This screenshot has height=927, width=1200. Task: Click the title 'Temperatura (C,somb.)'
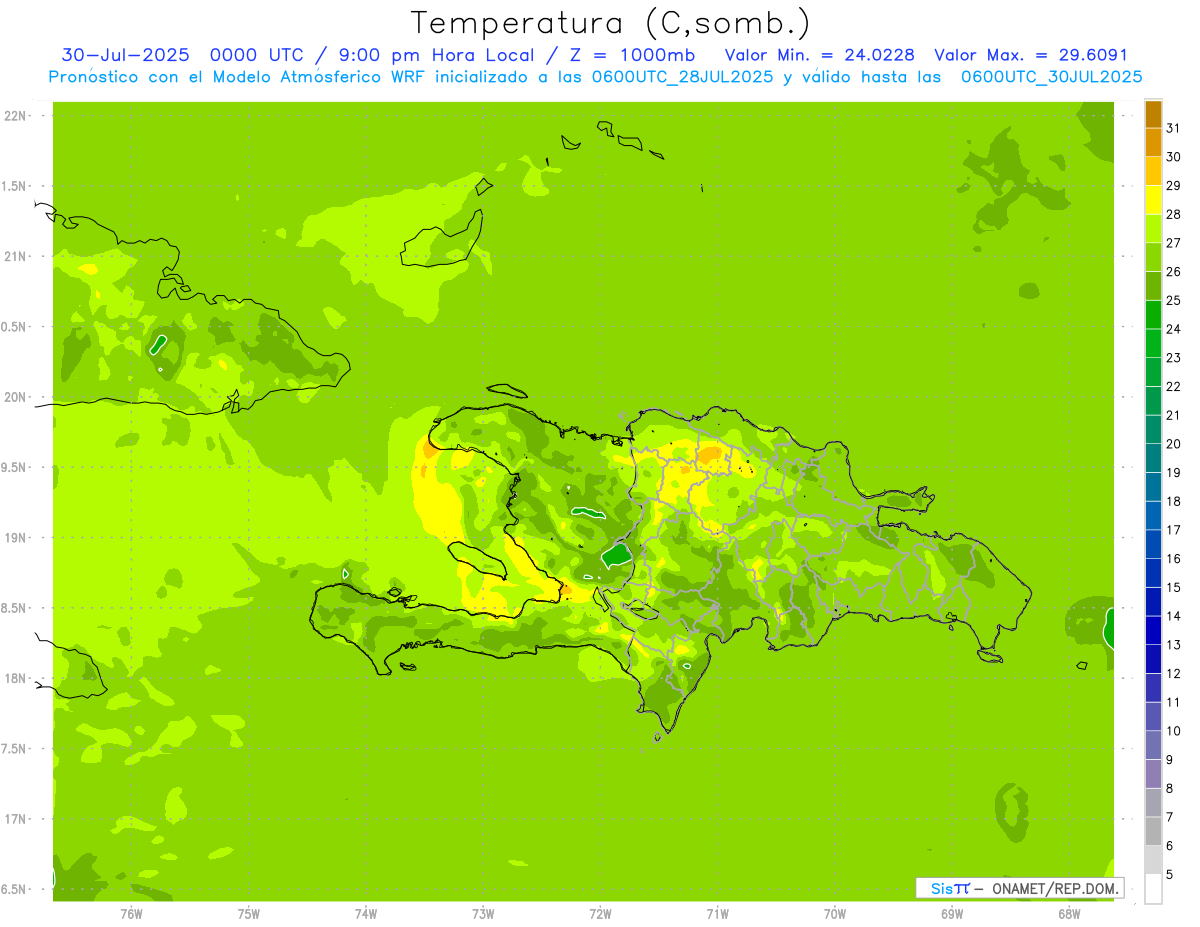(x=611, y=23)
